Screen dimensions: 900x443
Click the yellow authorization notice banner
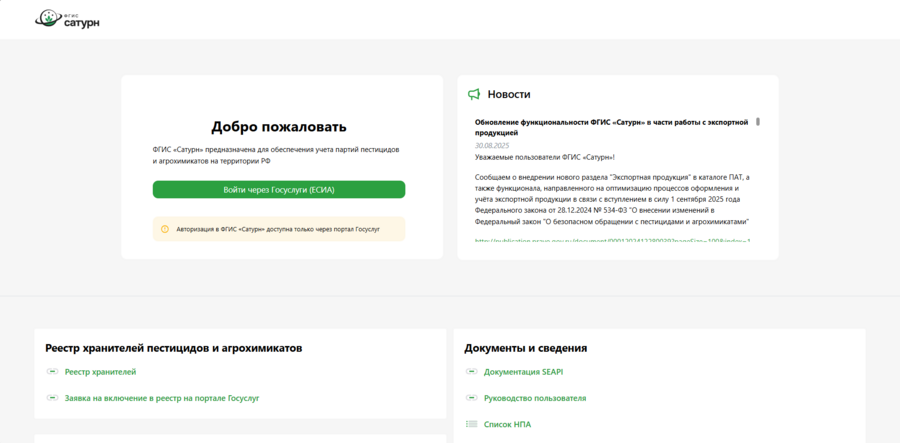(x=278, y=229)
